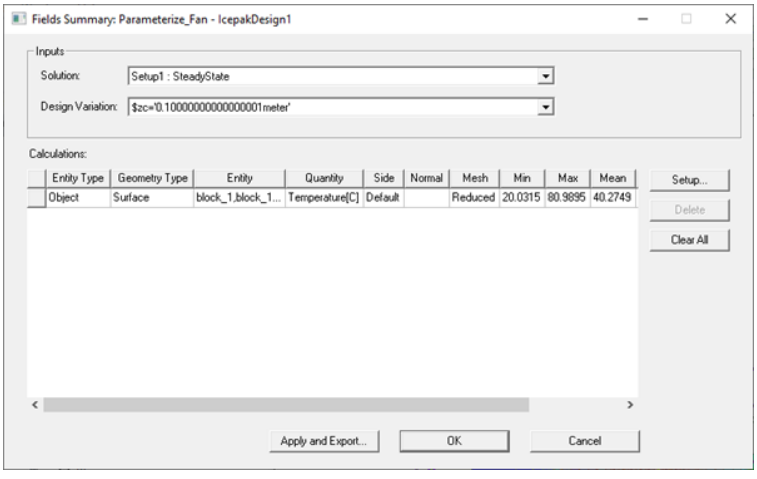Viewport: 757px width, 479px height.
Task: Click the block_1,block_1... entity cell
Action: click(239, 198)
